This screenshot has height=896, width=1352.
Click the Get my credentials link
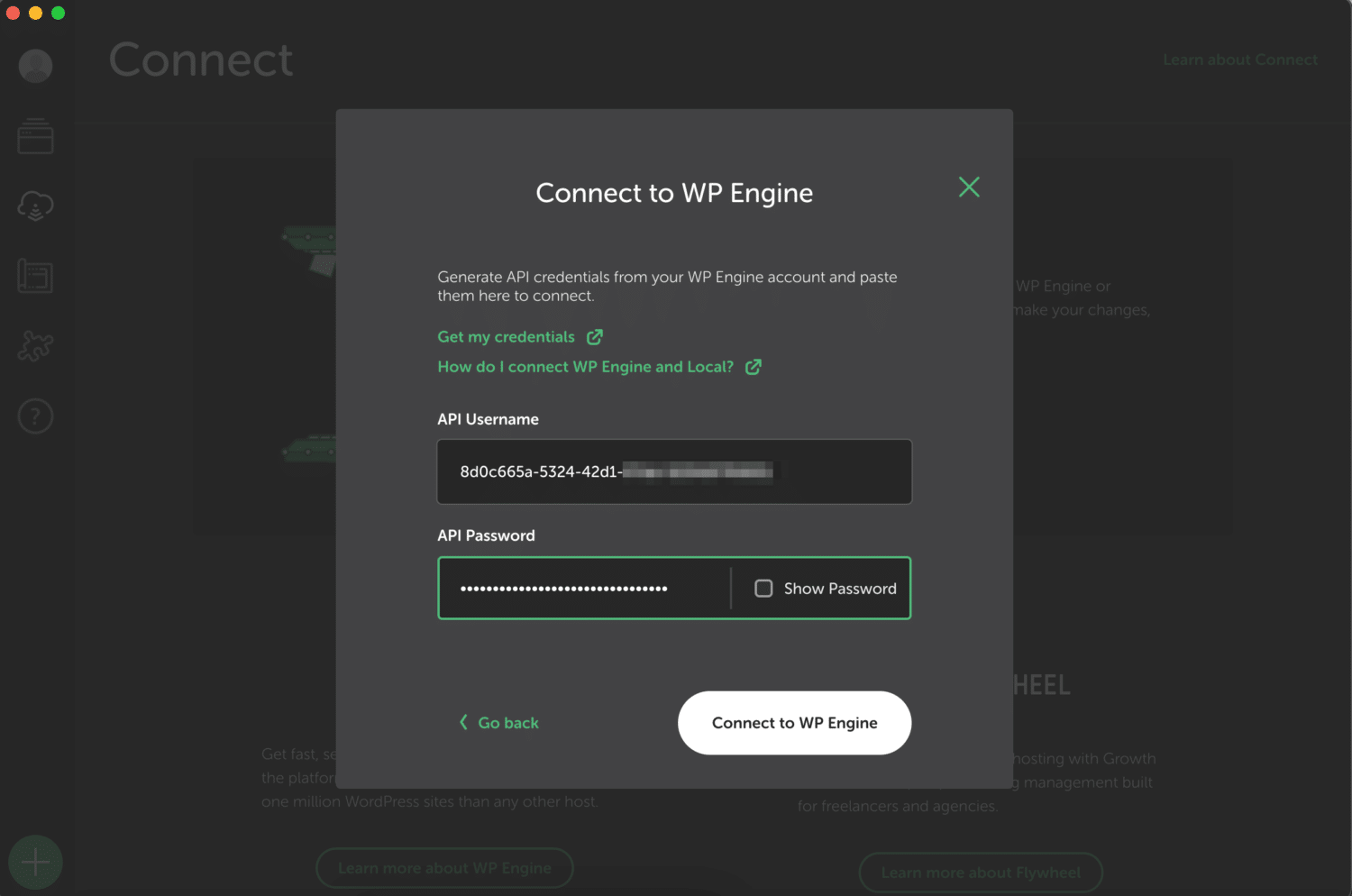click(506, 337)
